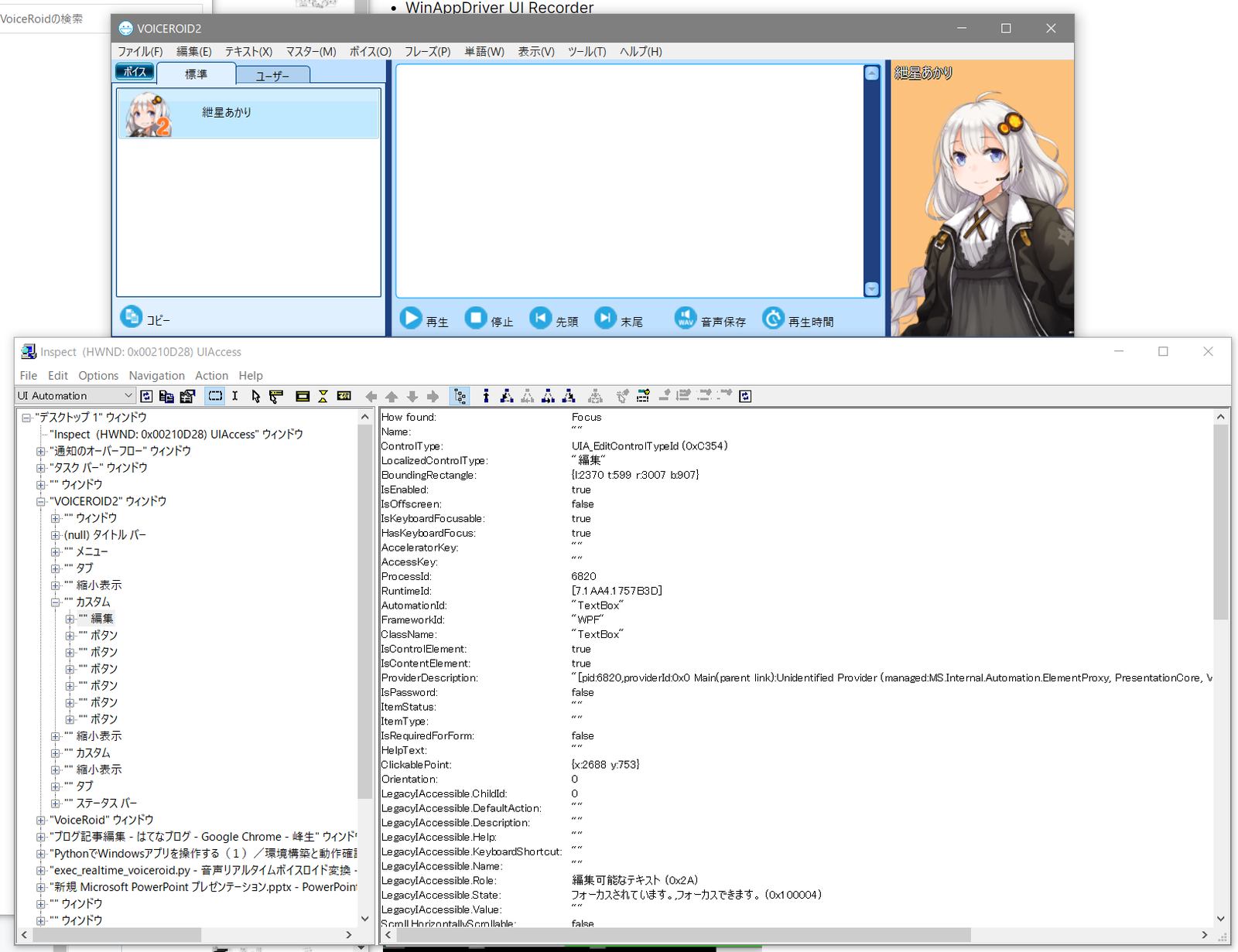Open the Inspect File menu
1238x952 pixels.
29,376
